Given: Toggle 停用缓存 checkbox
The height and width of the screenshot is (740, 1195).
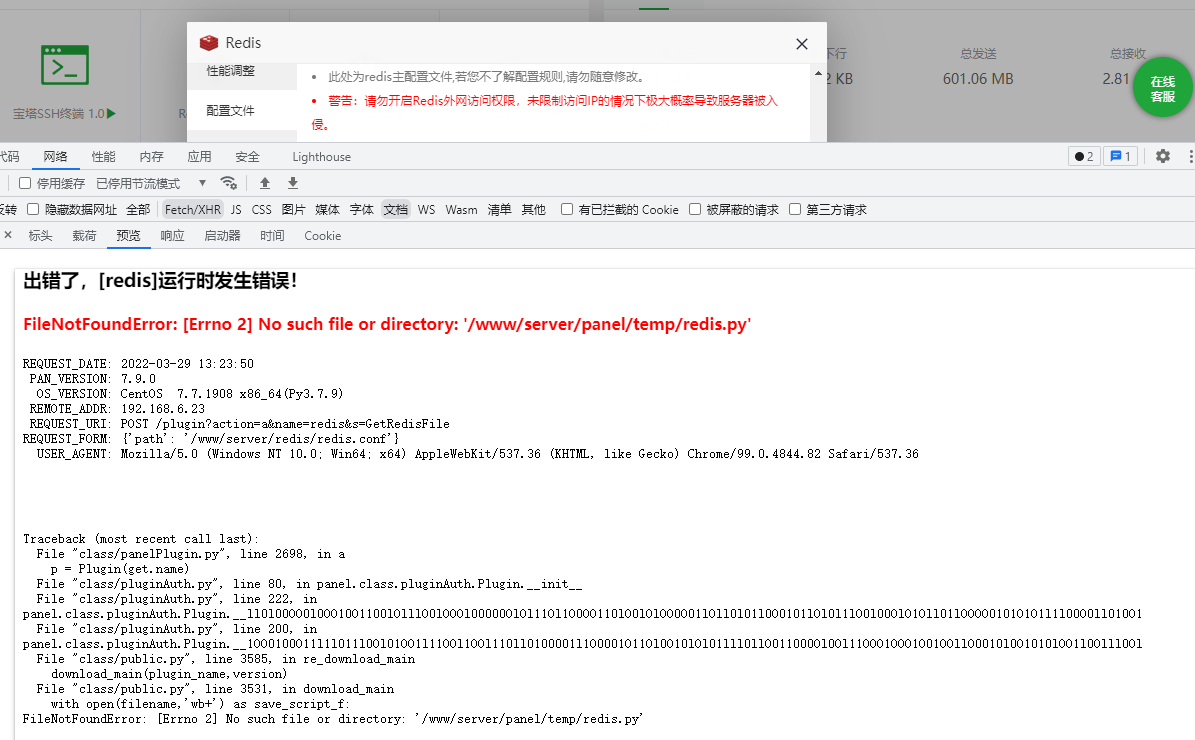Looking at the screenshot, I should [x=25, y=183].
